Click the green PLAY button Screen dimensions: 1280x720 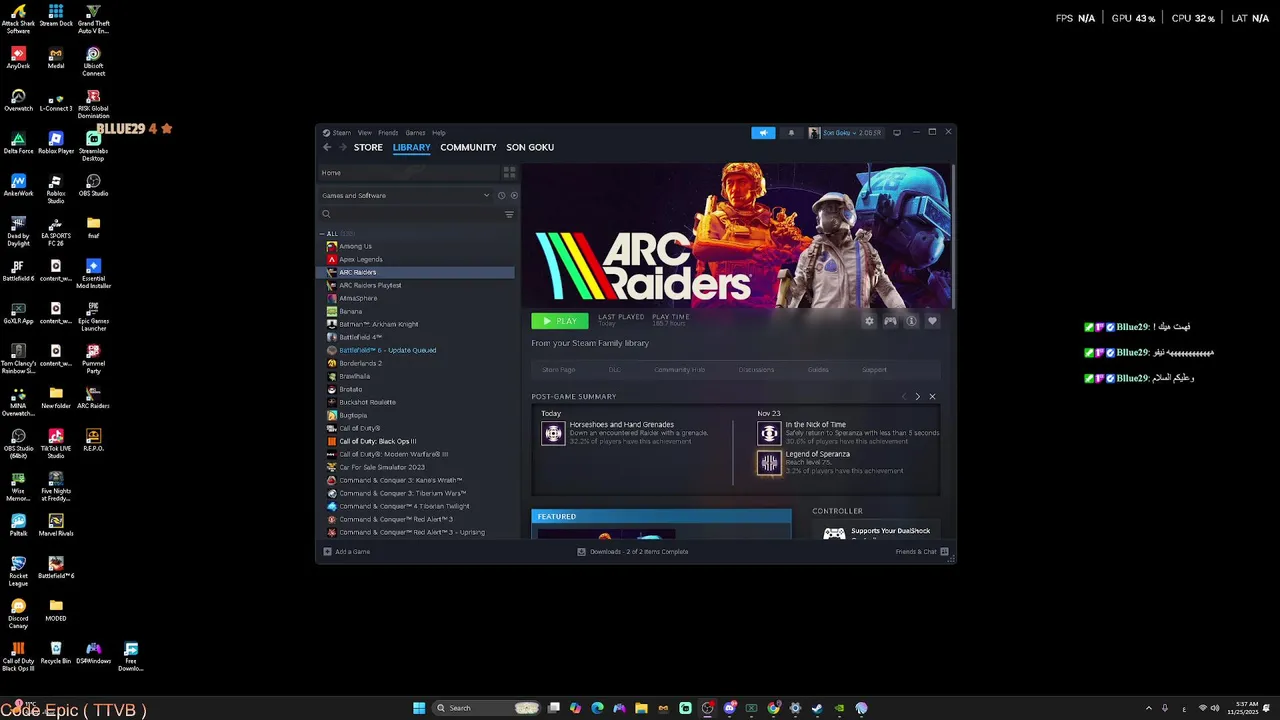(560, 321)
